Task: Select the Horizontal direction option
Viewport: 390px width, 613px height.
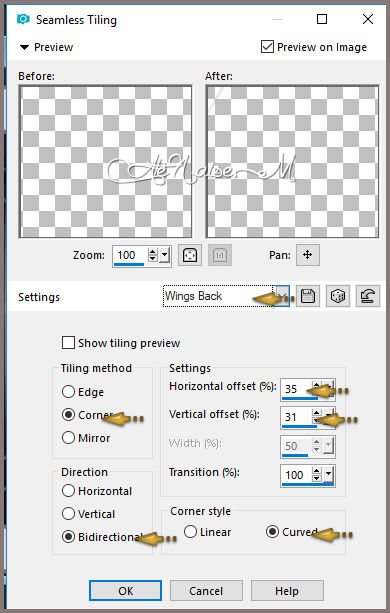Action: (x=68, y=491)
